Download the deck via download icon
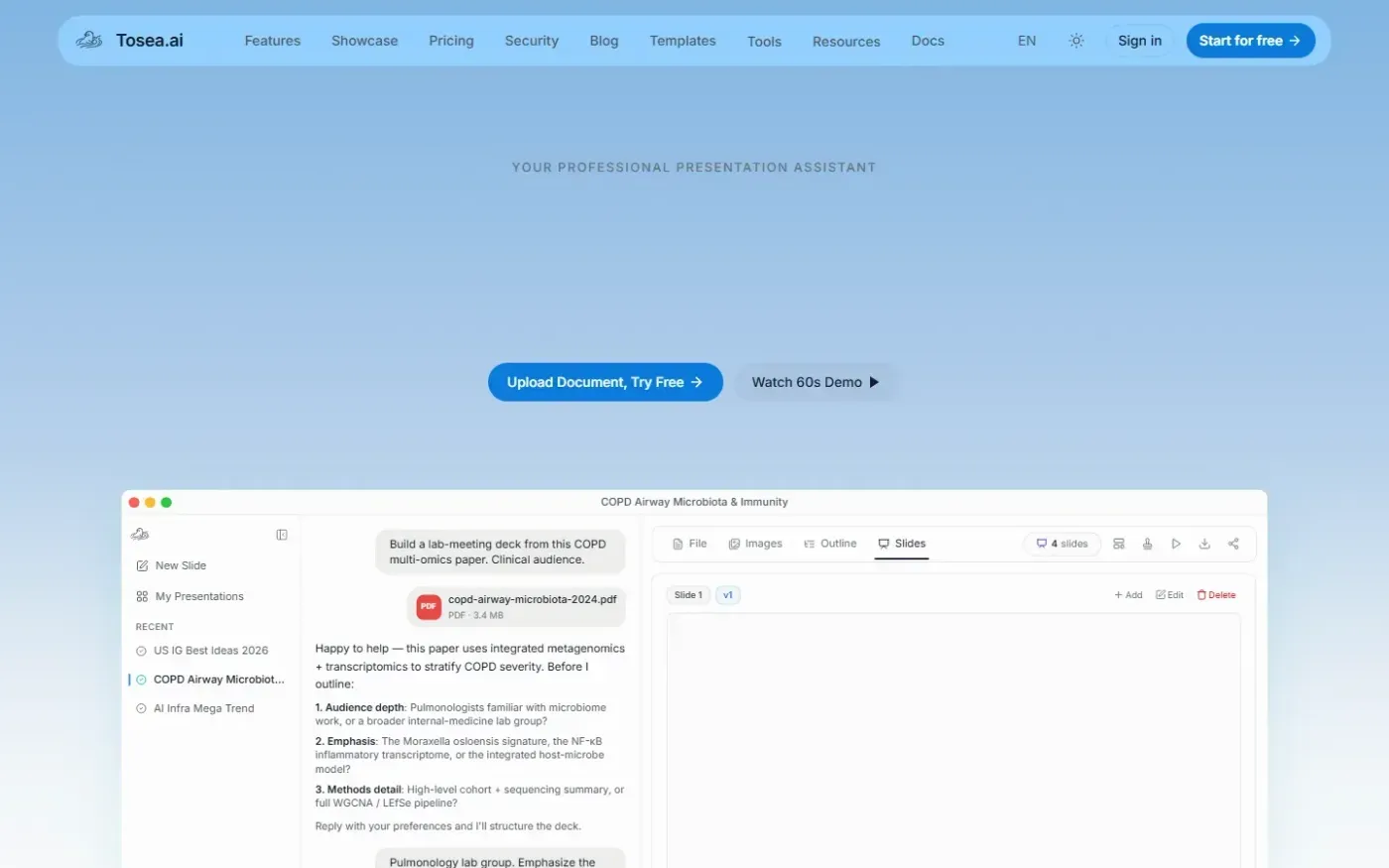1389x868 pixels. coord(1204,544)
